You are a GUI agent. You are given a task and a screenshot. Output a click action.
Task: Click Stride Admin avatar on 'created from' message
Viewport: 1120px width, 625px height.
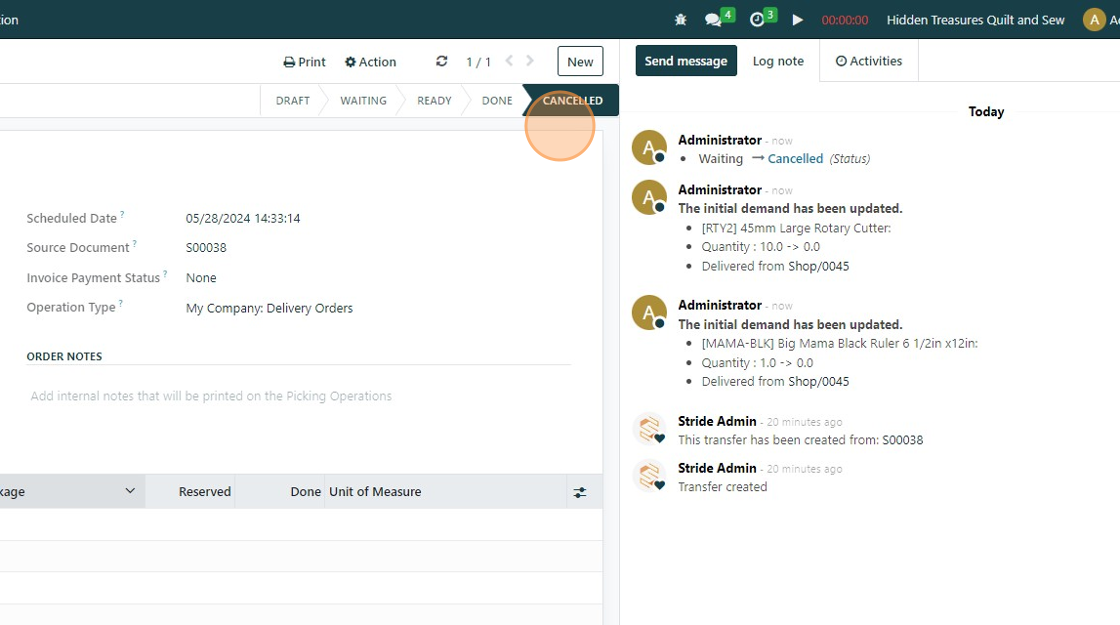tap(649, 429)
